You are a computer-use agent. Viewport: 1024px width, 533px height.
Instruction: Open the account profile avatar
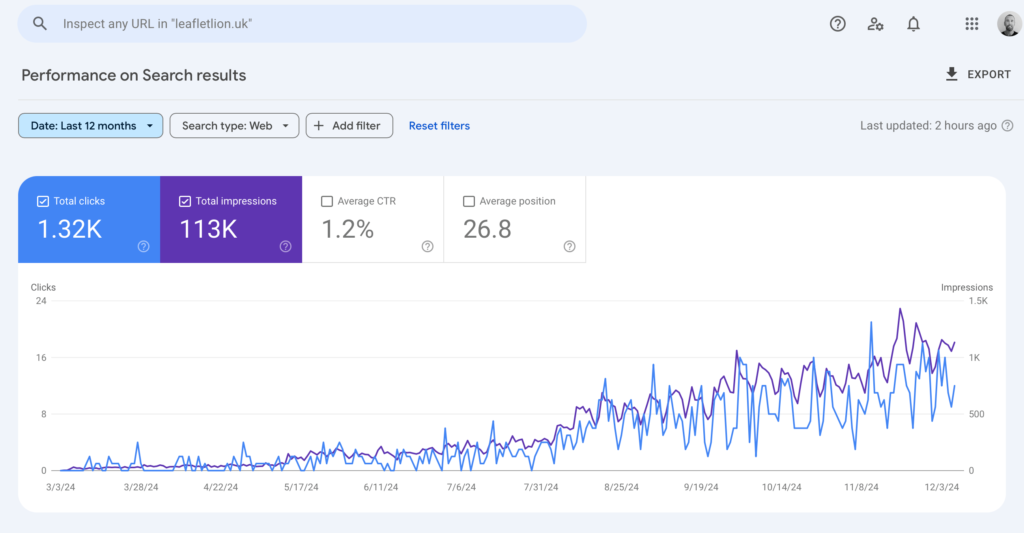click(x=1009, y=24)
